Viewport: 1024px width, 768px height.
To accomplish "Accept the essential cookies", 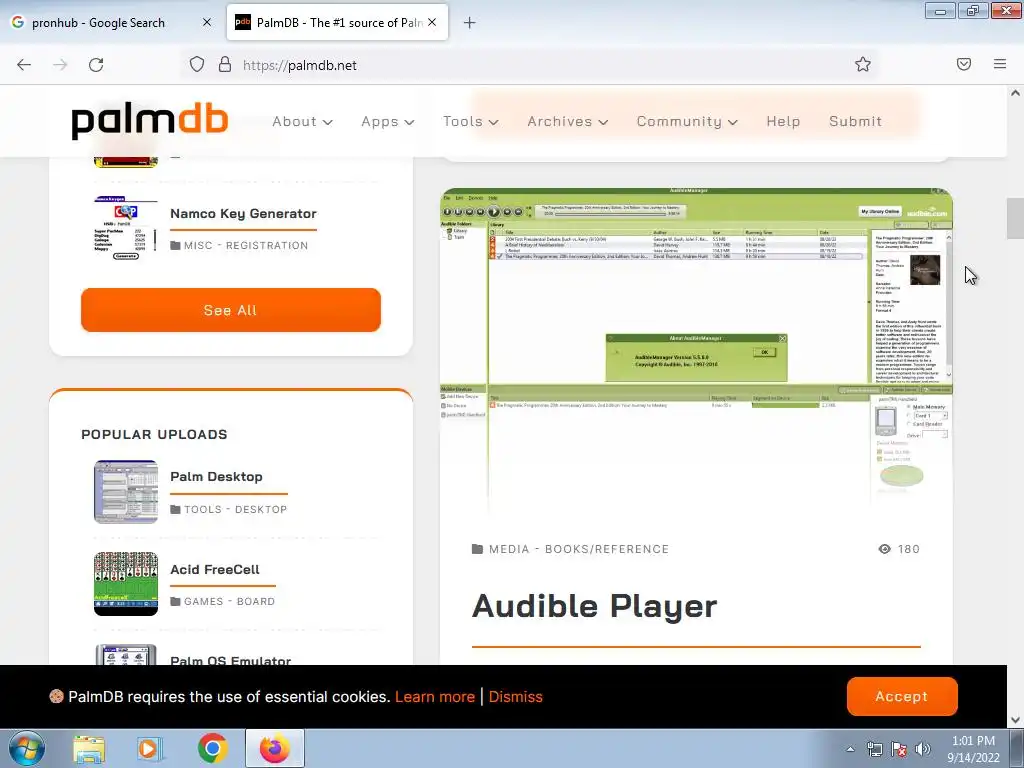I will tap(902, 696).
